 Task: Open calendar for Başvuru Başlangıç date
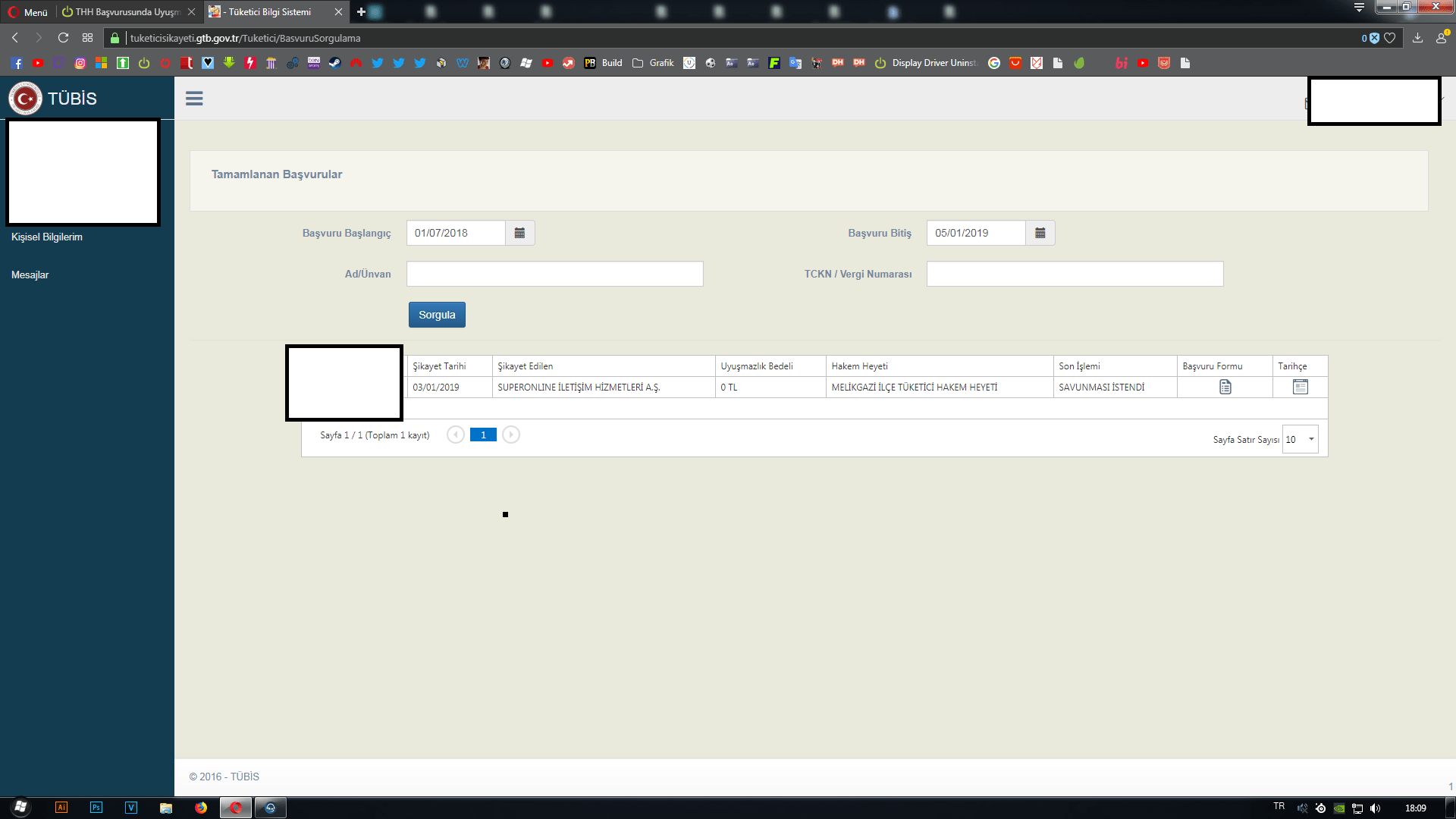click(x=519, y=233)
